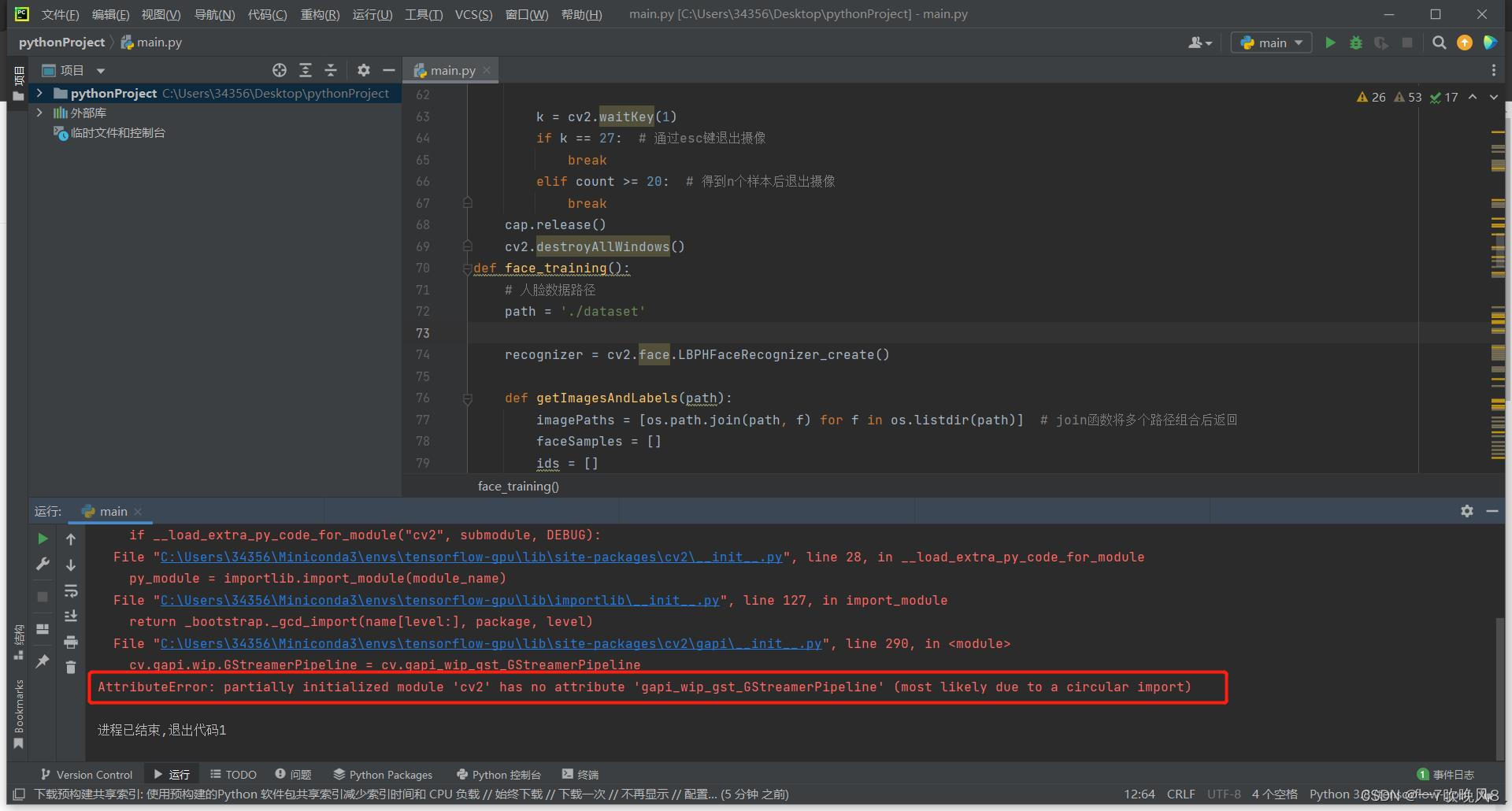Restore layout in the Run panel
This screenshot has width=1512, height=811.
43,629
